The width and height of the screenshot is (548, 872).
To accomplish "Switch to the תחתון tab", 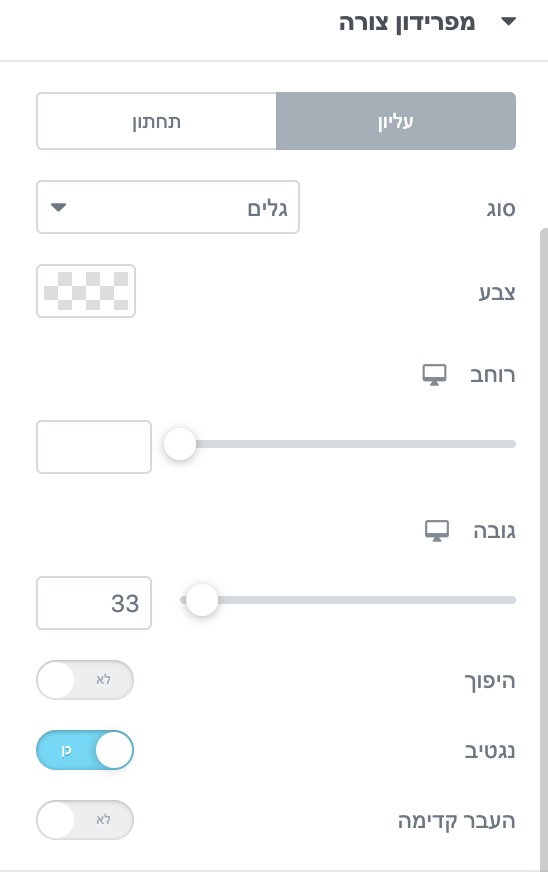I will pyautogui.click(x=156, y=121).
